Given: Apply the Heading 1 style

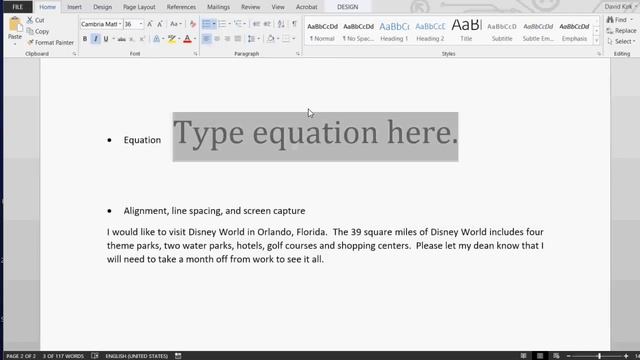Looking at the screenshot, I should (x=394, y=32).
